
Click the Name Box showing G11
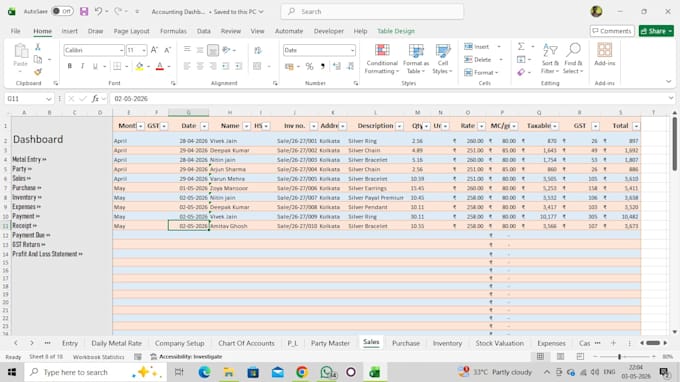click(x=28, y=99)
